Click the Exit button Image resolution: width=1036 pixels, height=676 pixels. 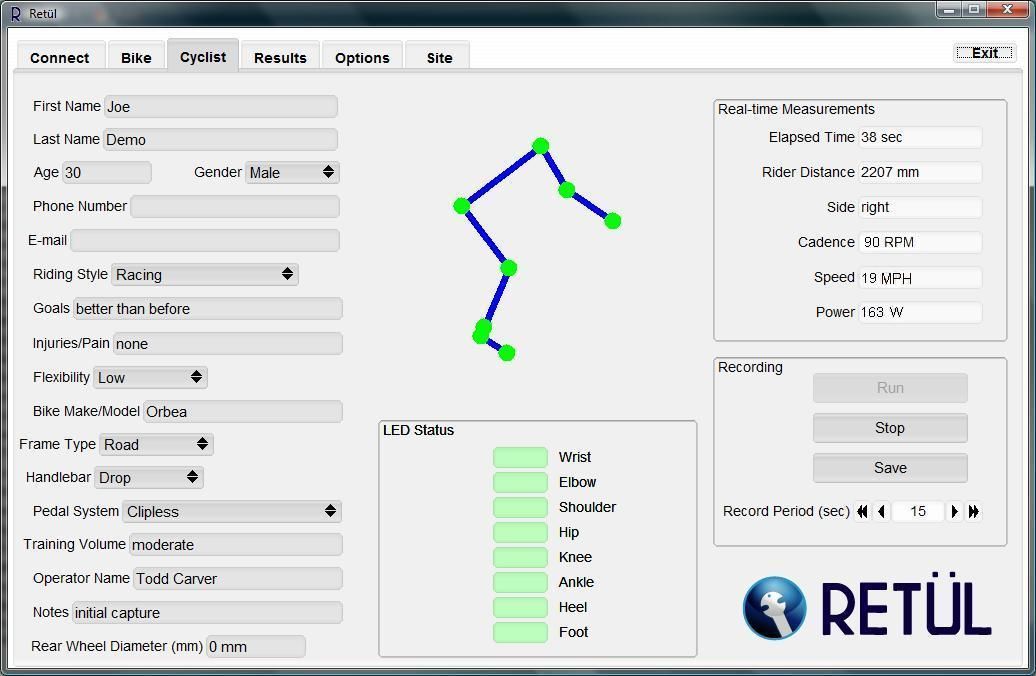984,53
